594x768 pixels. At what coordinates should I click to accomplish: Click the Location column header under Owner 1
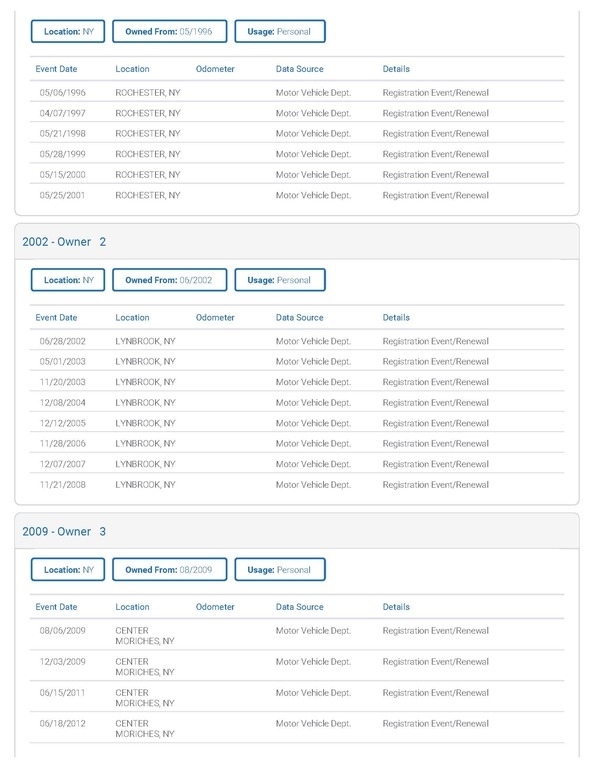[x=132, y=69]
